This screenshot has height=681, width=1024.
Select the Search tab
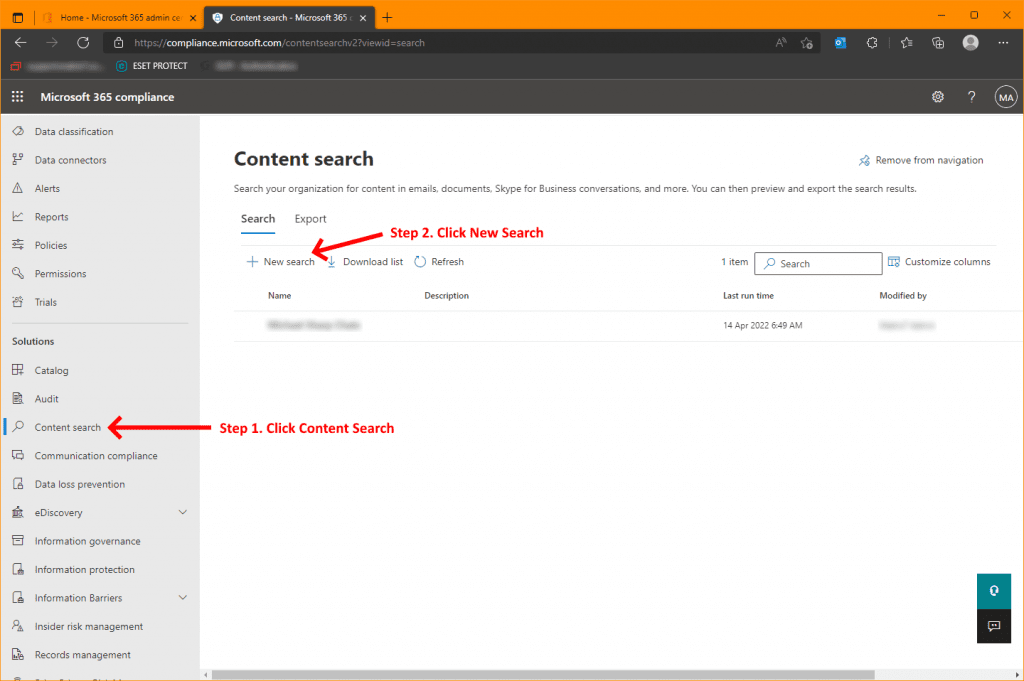[258, 219]
